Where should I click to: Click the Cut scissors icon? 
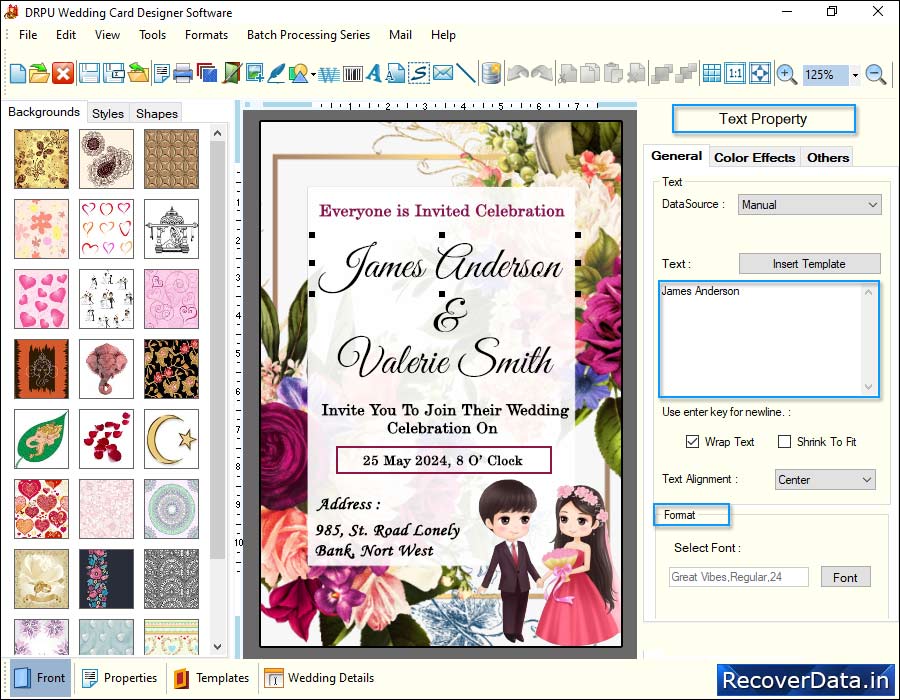568,73
